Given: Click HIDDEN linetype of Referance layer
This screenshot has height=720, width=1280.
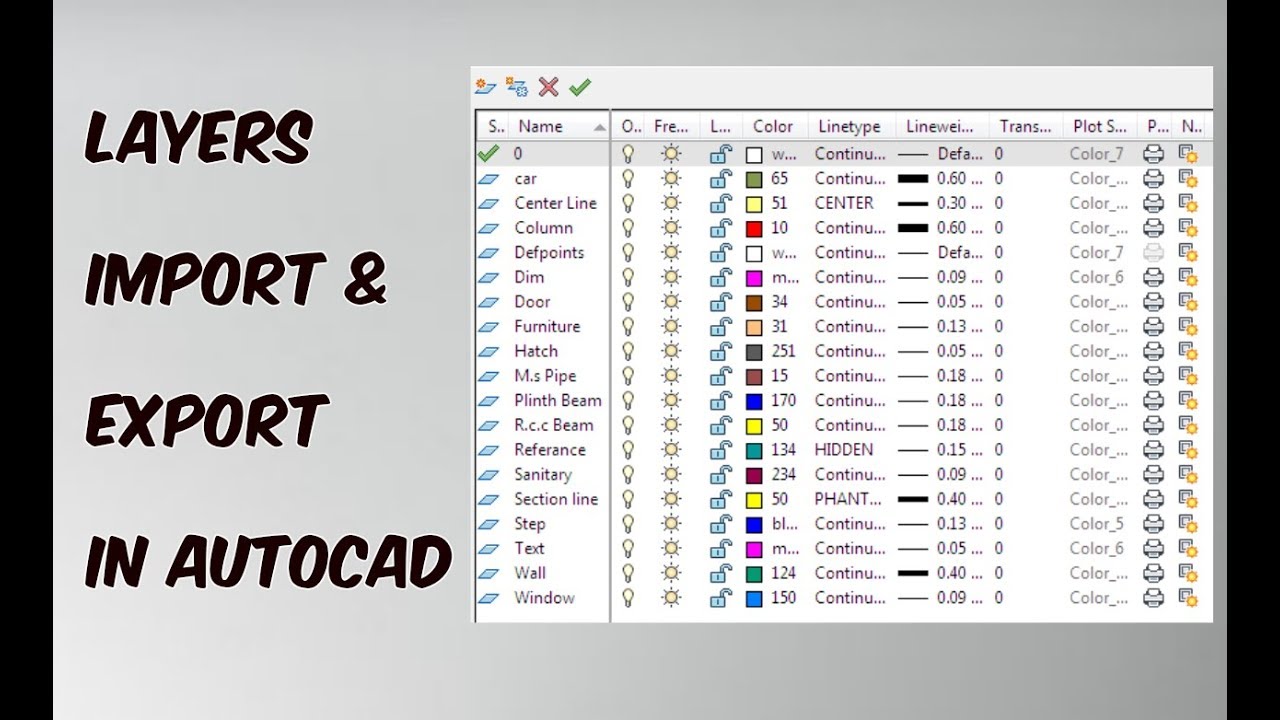Looking at the screenshot, I should [844, 450].
